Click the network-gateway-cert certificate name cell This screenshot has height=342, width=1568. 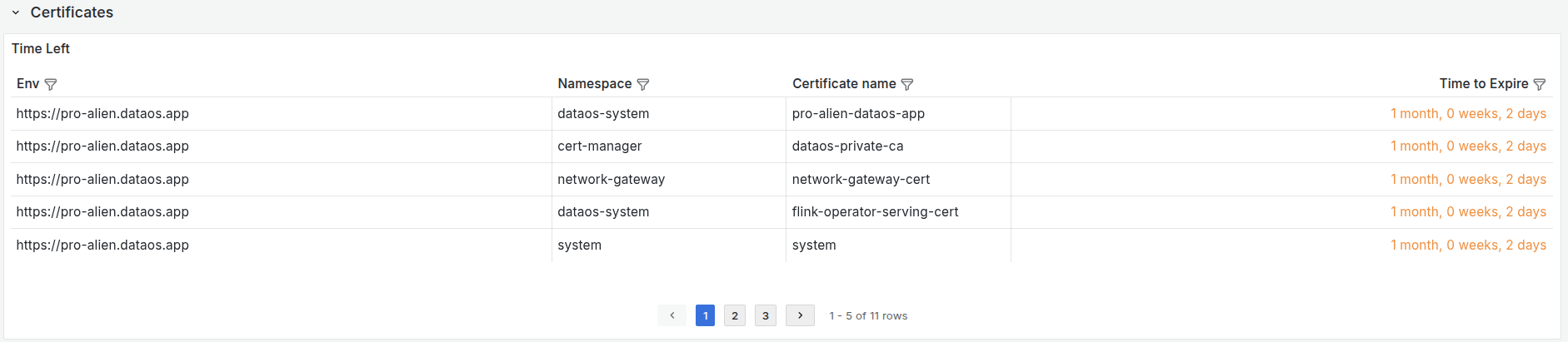(x=861, y=180)
